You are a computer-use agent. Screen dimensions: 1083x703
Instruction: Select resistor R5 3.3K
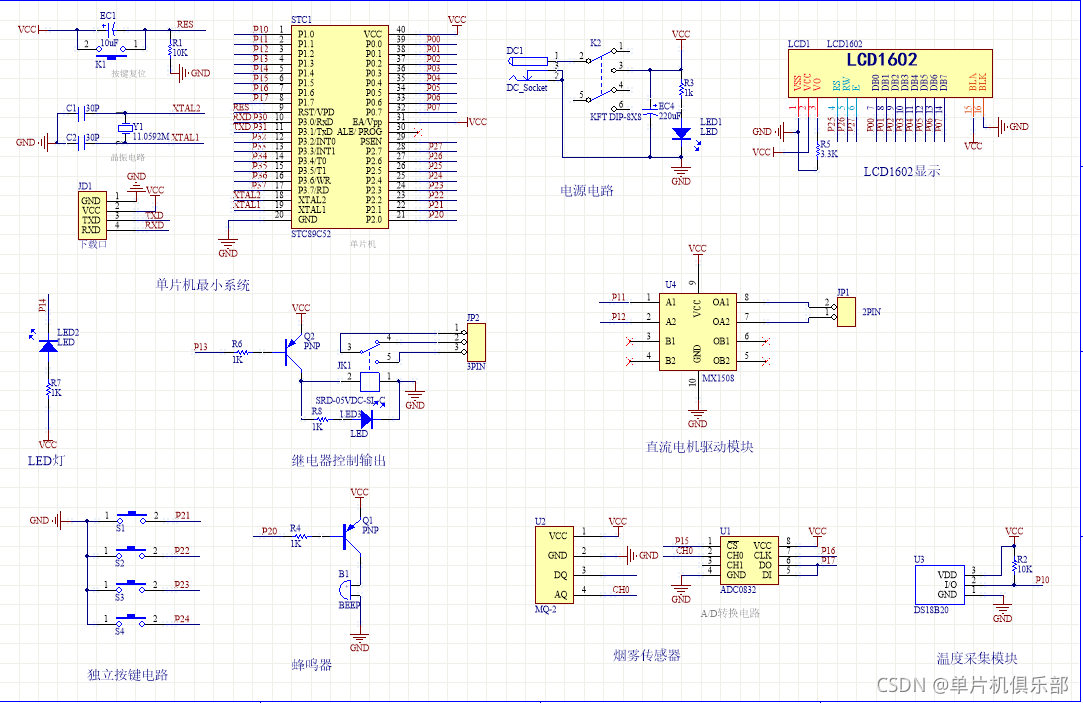pos(818,149)
